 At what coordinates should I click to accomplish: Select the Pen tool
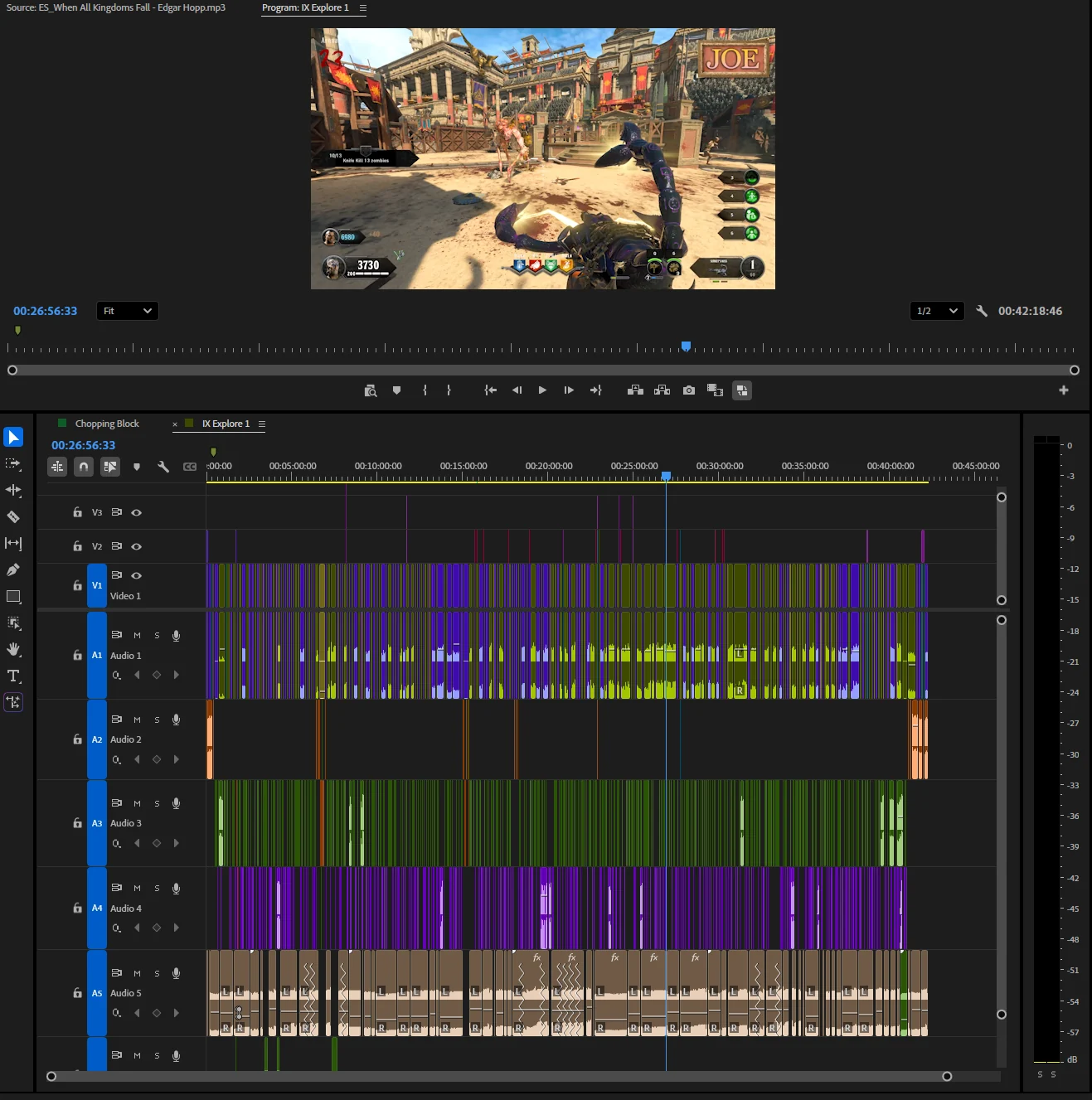pos(13,569)
